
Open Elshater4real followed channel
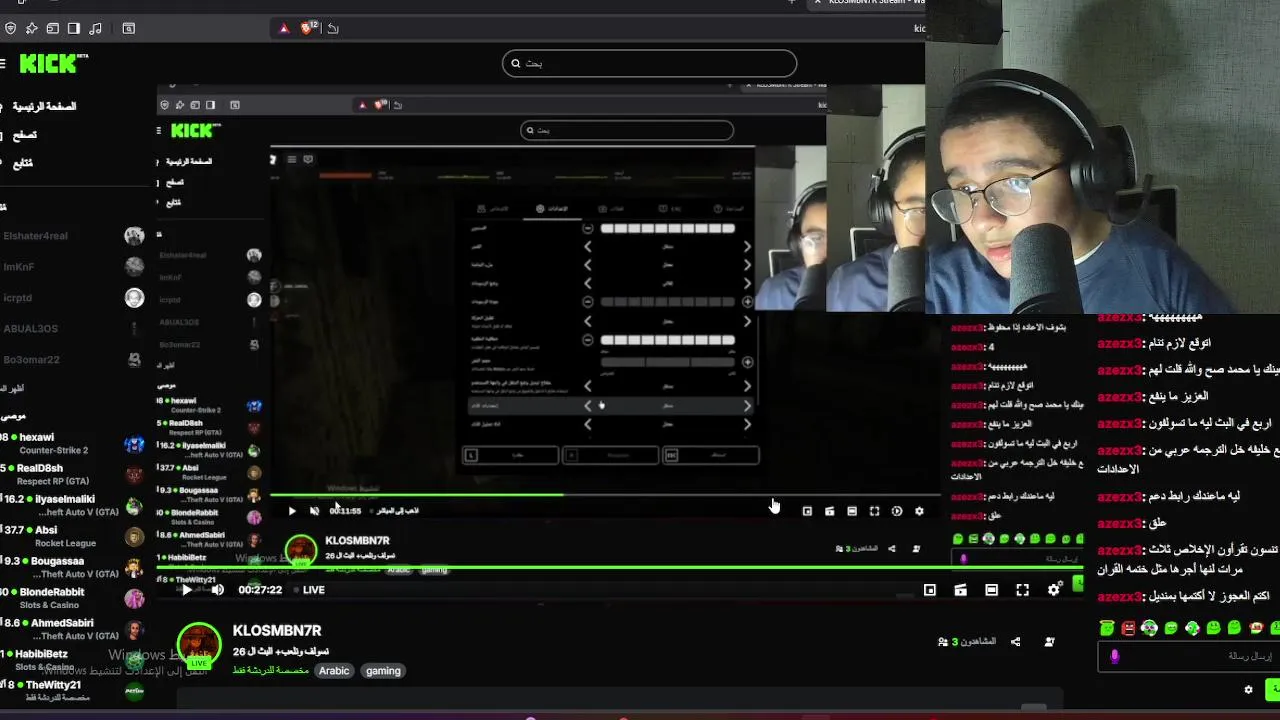(72, 236)
